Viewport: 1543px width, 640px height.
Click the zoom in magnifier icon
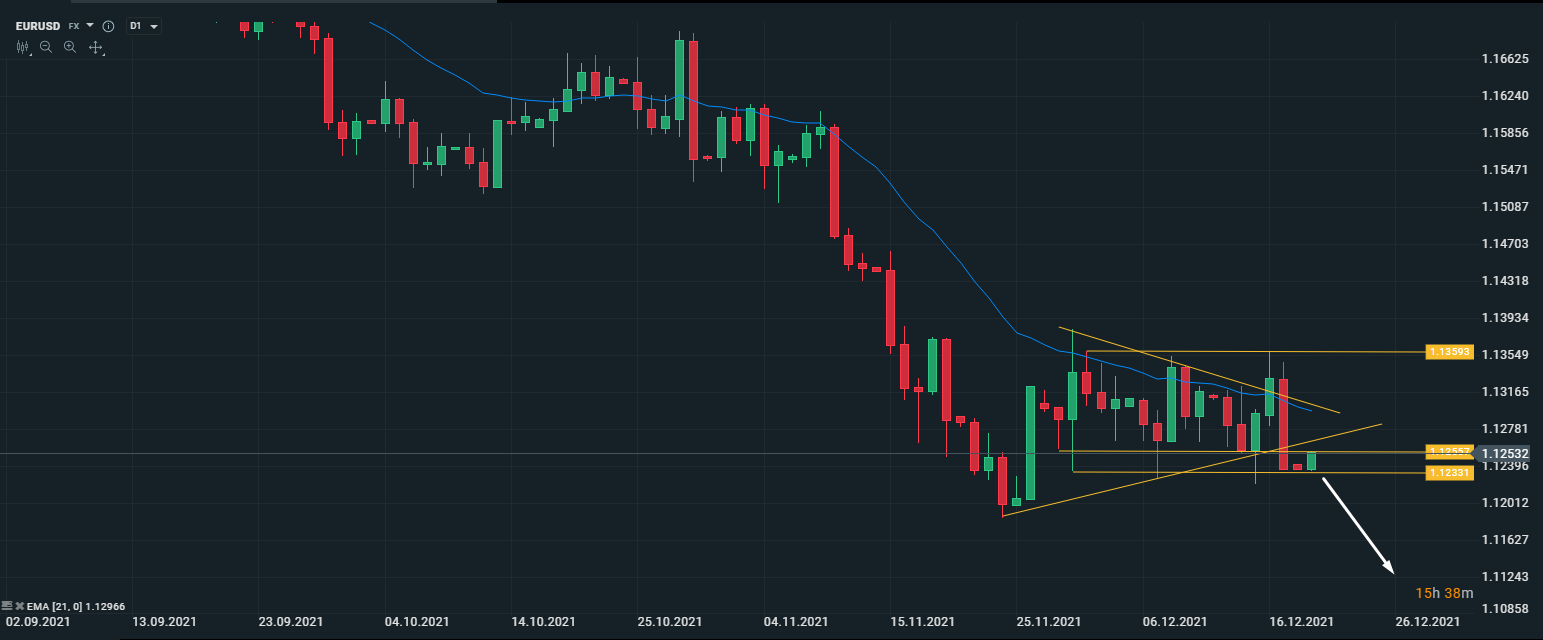click(70, 47)
